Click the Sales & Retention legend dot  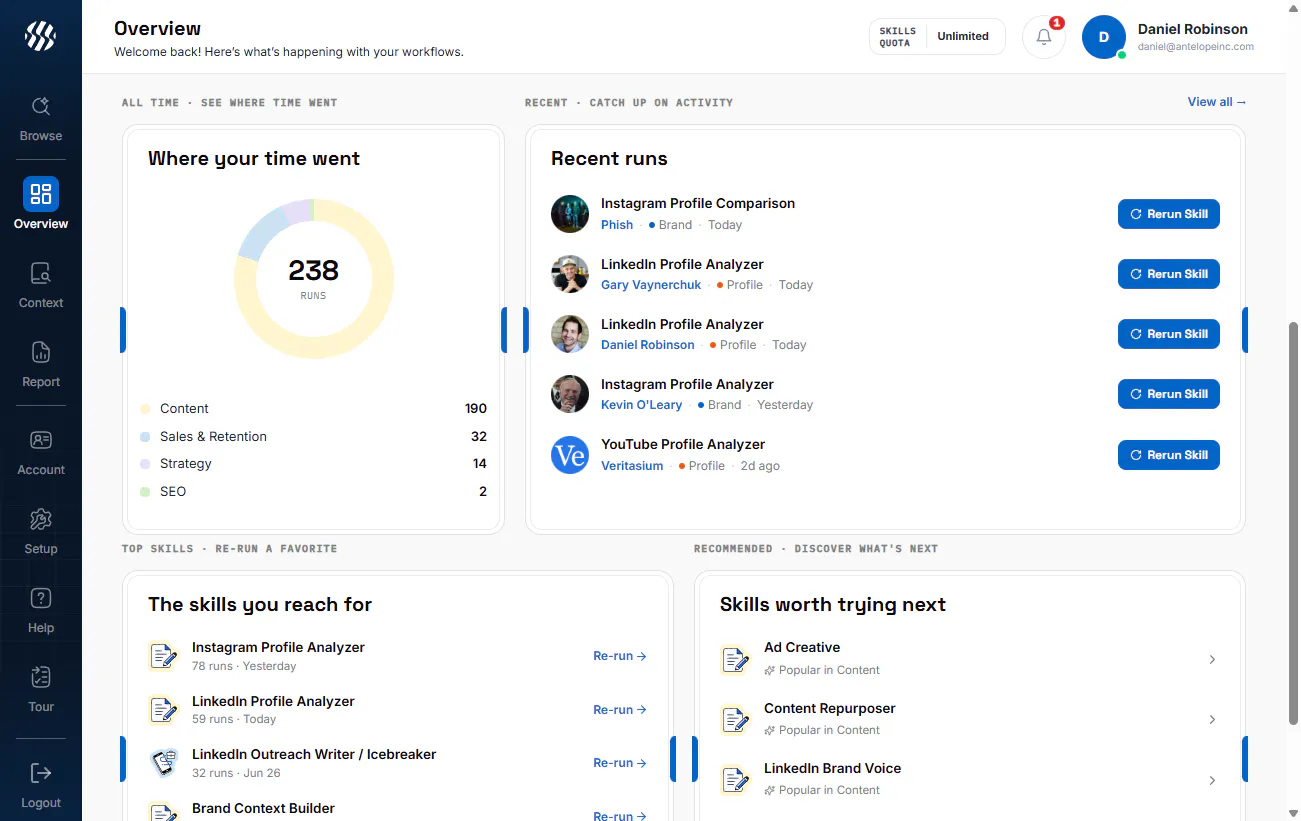pyautogui.click(x=146, y=437)
